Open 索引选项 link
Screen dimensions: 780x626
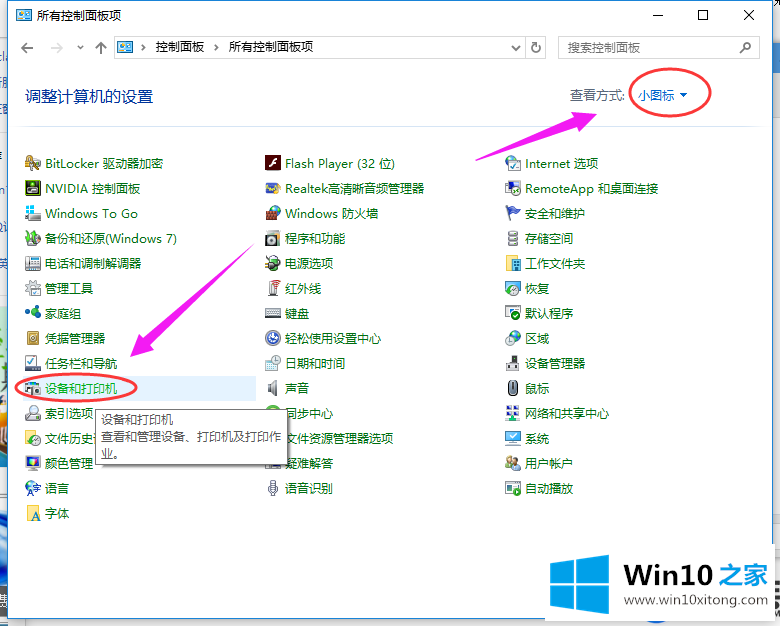tap(69, 413)
